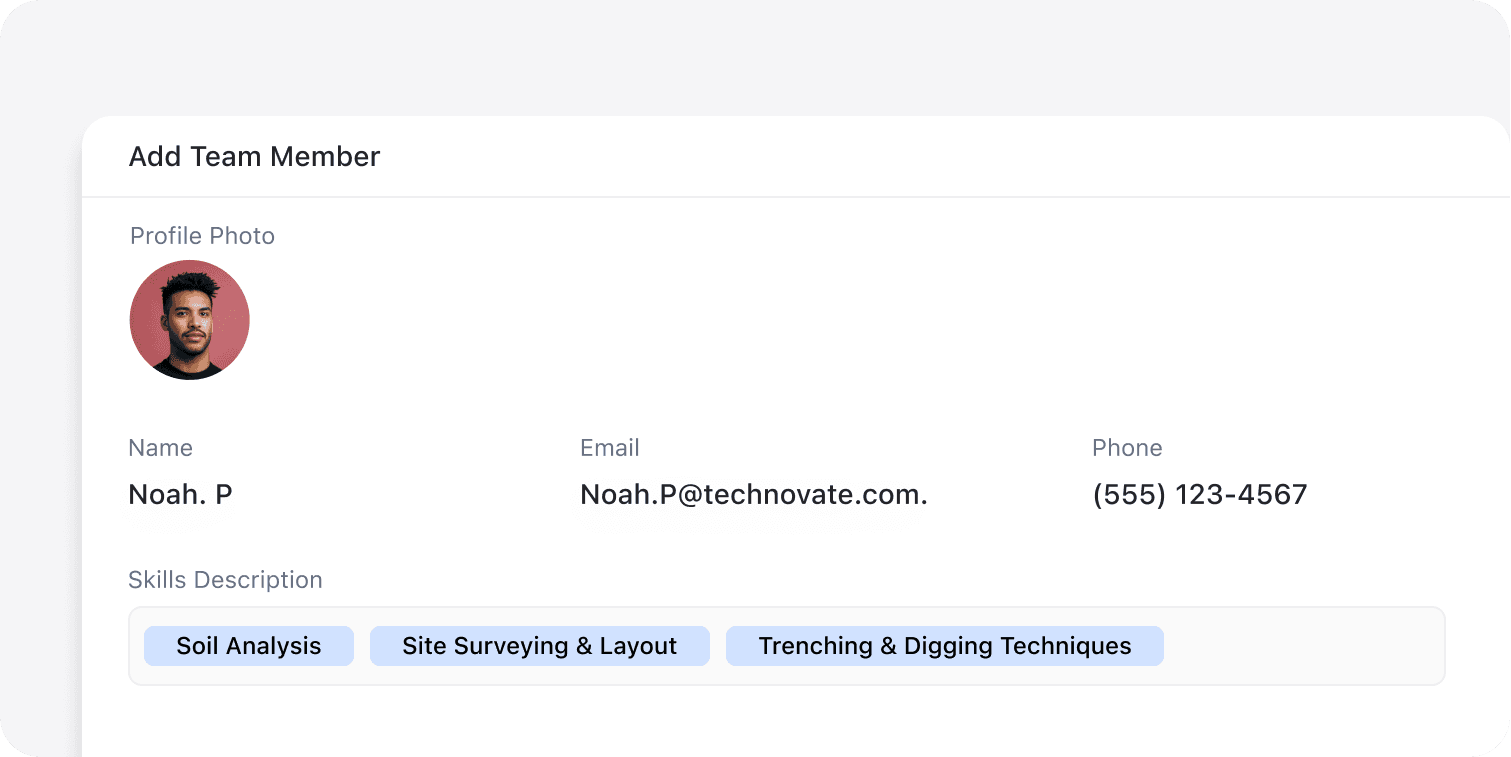Select the "Soil Analysis" skill tag
The image size is (1511, 757).
click(x=249, y=646)
